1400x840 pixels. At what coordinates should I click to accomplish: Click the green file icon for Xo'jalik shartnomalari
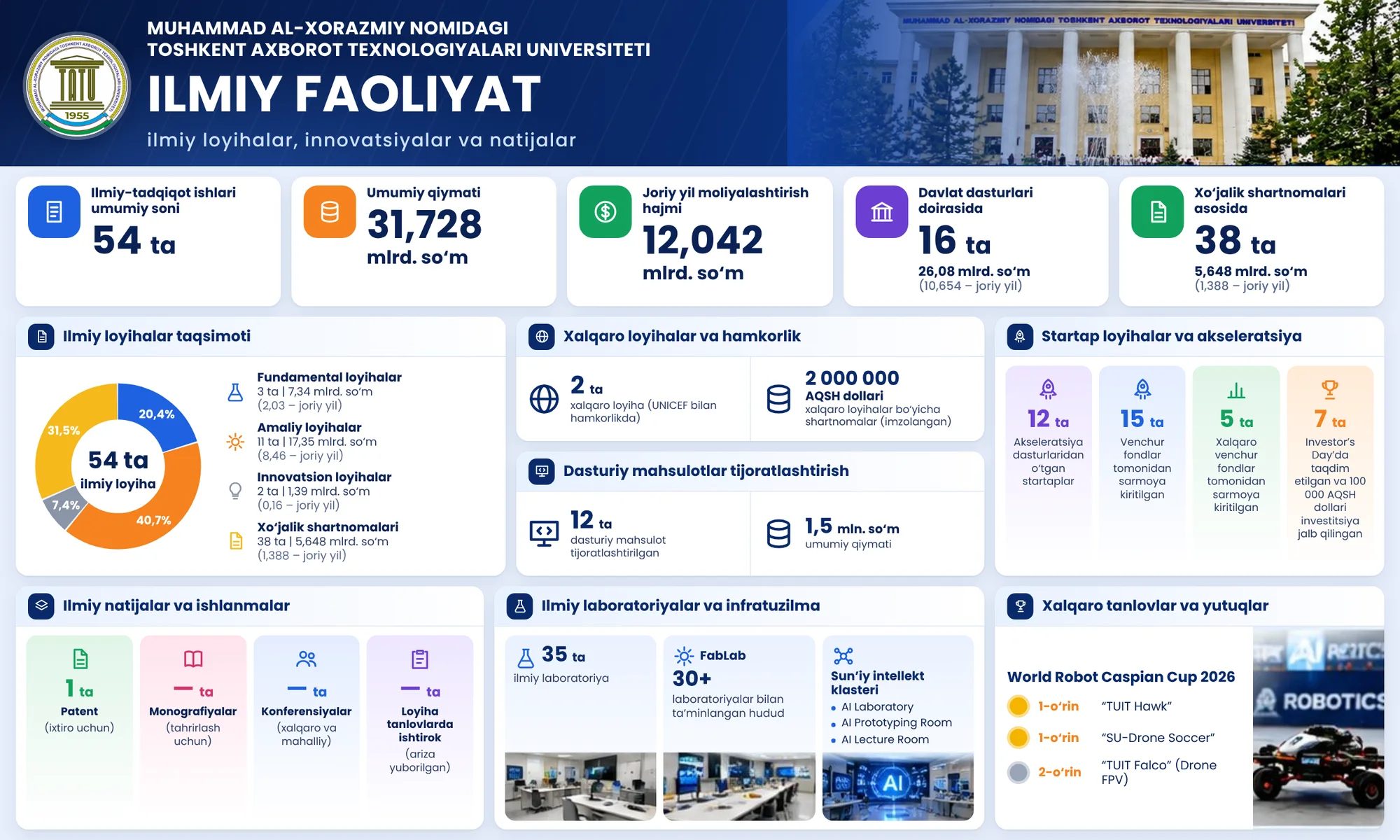coord(1158,211)
